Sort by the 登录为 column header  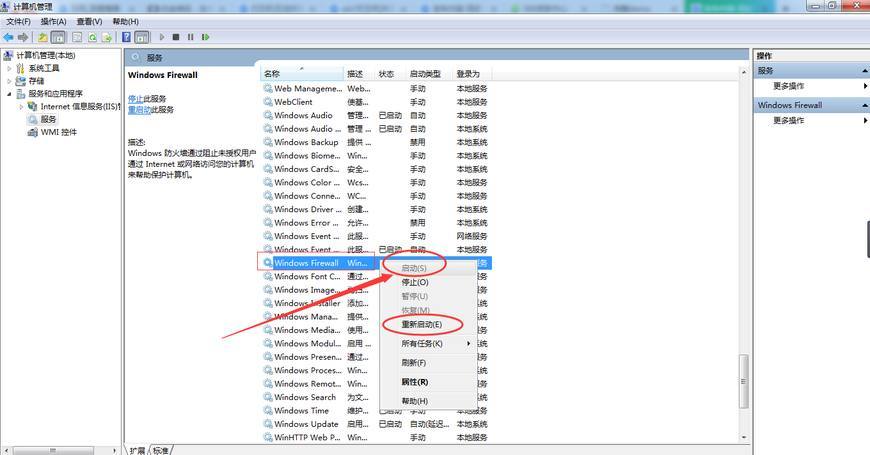[x=472, y=74]
